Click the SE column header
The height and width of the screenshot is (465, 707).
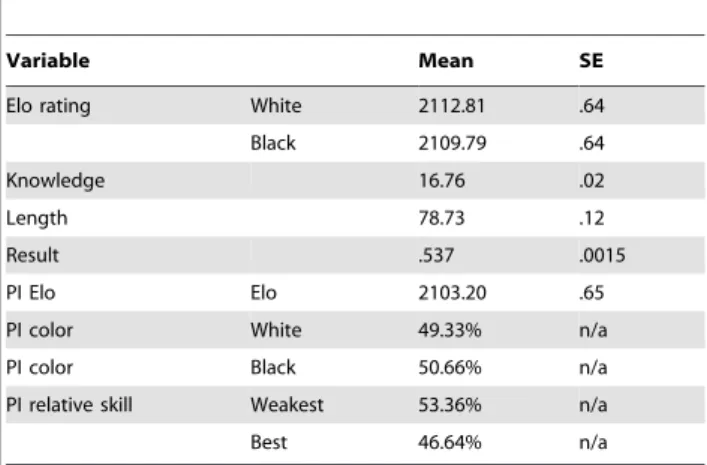pyautogui.click(x=591, y=60)
